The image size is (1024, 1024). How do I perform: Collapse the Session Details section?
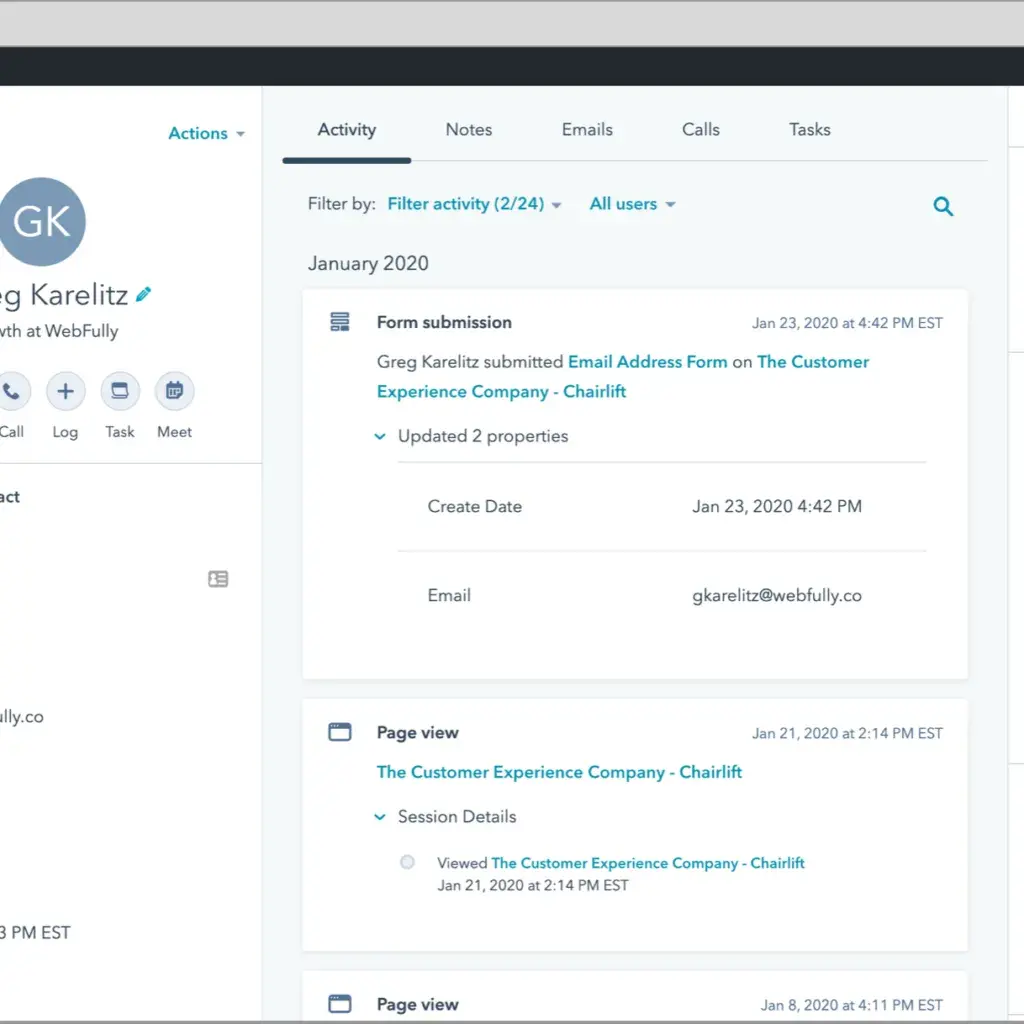pos(380,817)
